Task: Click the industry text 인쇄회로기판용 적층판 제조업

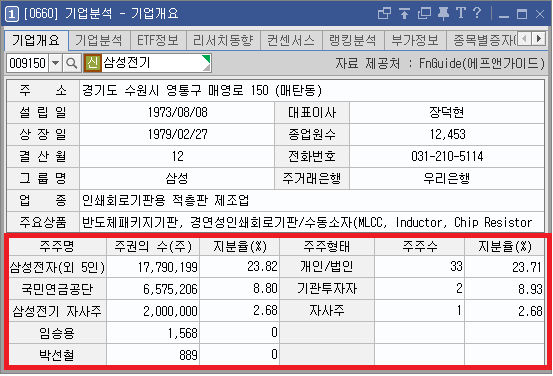Action: click(x=165, y=201)
